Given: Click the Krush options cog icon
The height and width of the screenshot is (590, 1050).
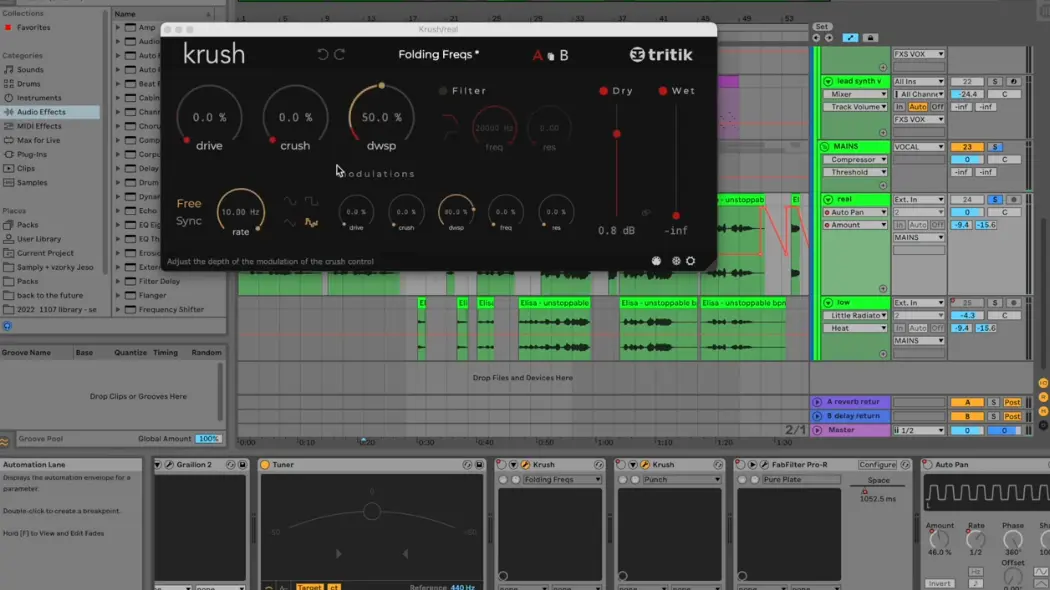Looking at the screenshot, I should click(x=676, y=261).
